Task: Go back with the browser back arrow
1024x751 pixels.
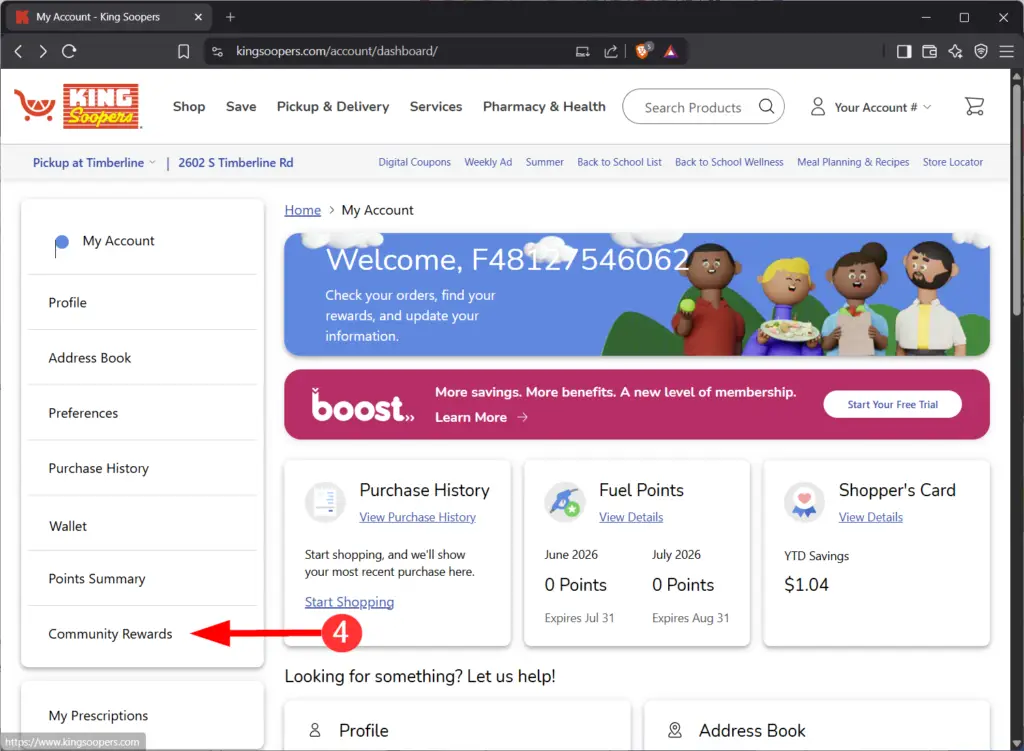Action: tap(18, 51)
